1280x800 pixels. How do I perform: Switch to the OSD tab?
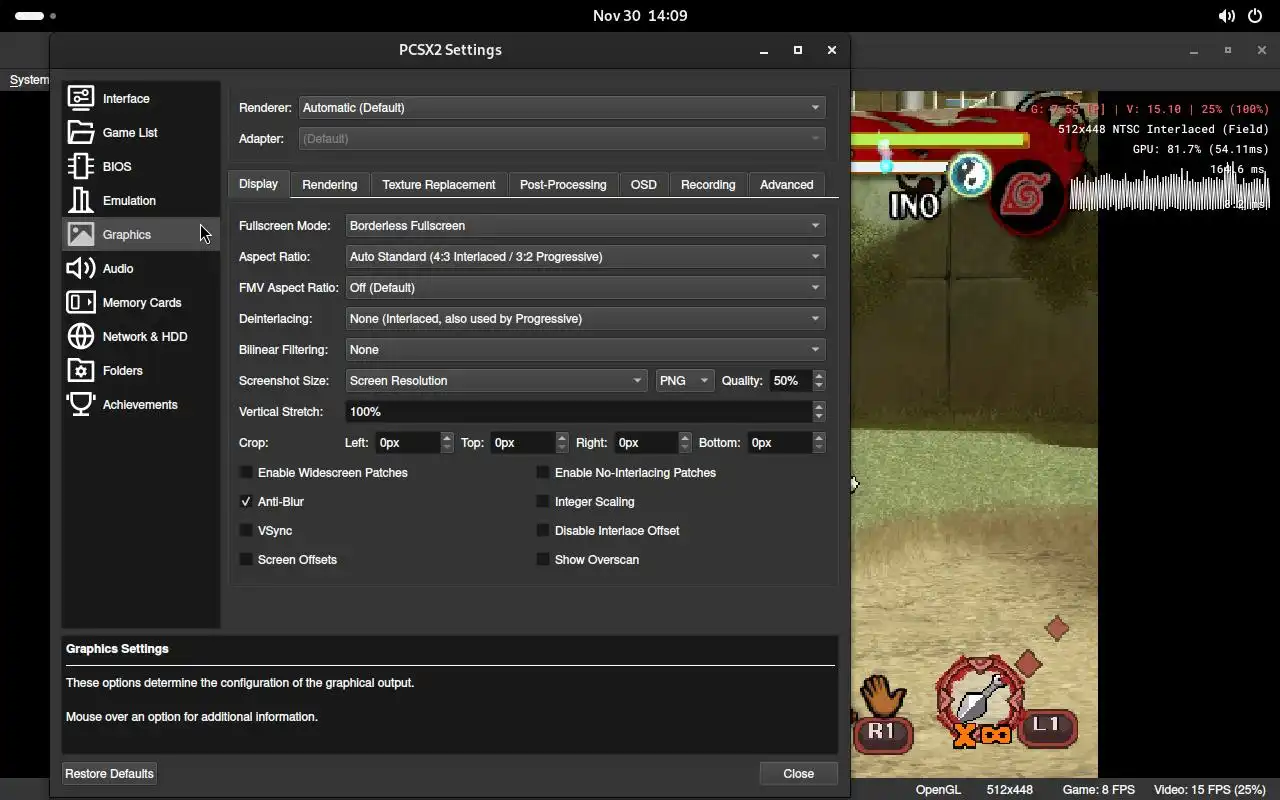[x=644, y=184]
